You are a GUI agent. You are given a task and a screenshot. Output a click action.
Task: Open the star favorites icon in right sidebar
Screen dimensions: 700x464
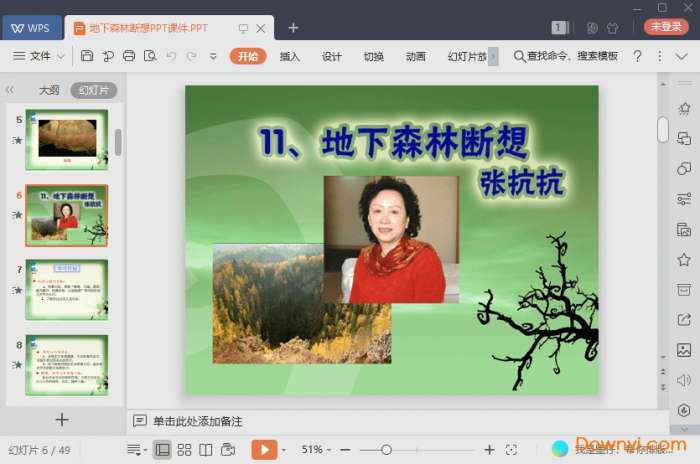(x=684, y=259)
